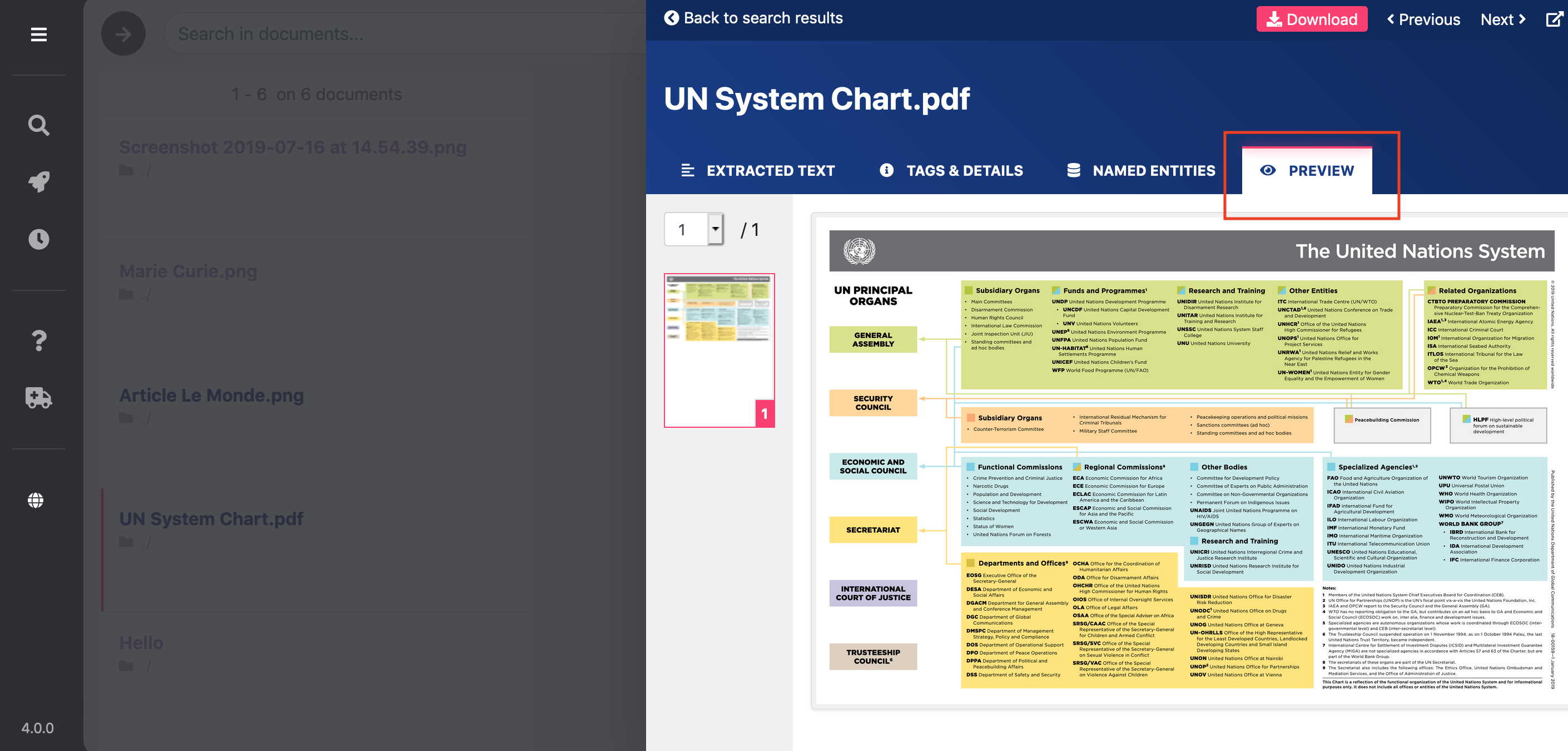Click Back to search results
The image size is (1568, 751).
point(753,18)
